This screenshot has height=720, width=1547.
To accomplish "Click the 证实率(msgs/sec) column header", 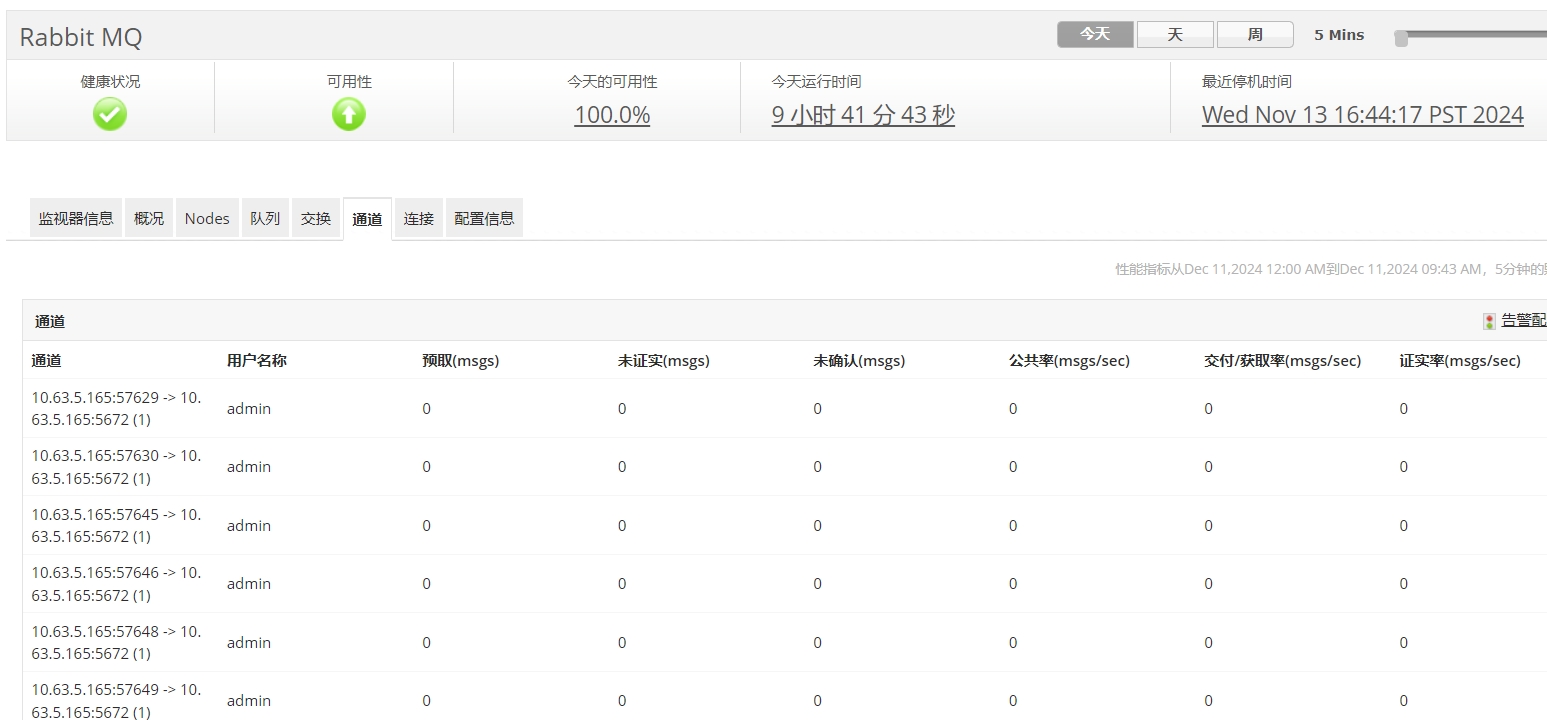I will (1460, 361).
